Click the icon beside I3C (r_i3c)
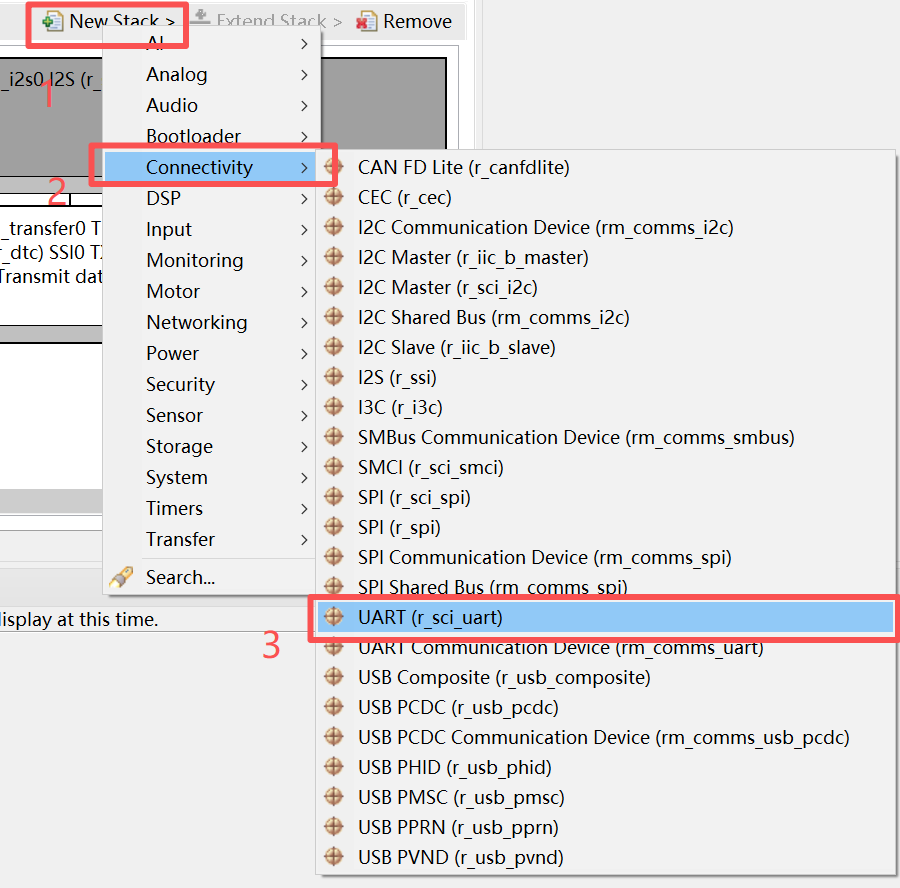 pyautogui.click(x=333, y=406)
